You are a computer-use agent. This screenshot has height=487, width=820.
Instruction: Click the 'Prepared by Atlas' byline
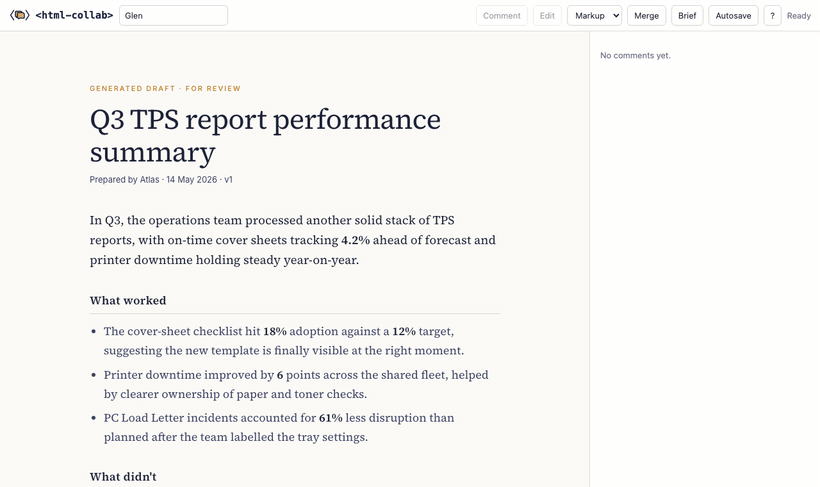click(x=161, y=179)
